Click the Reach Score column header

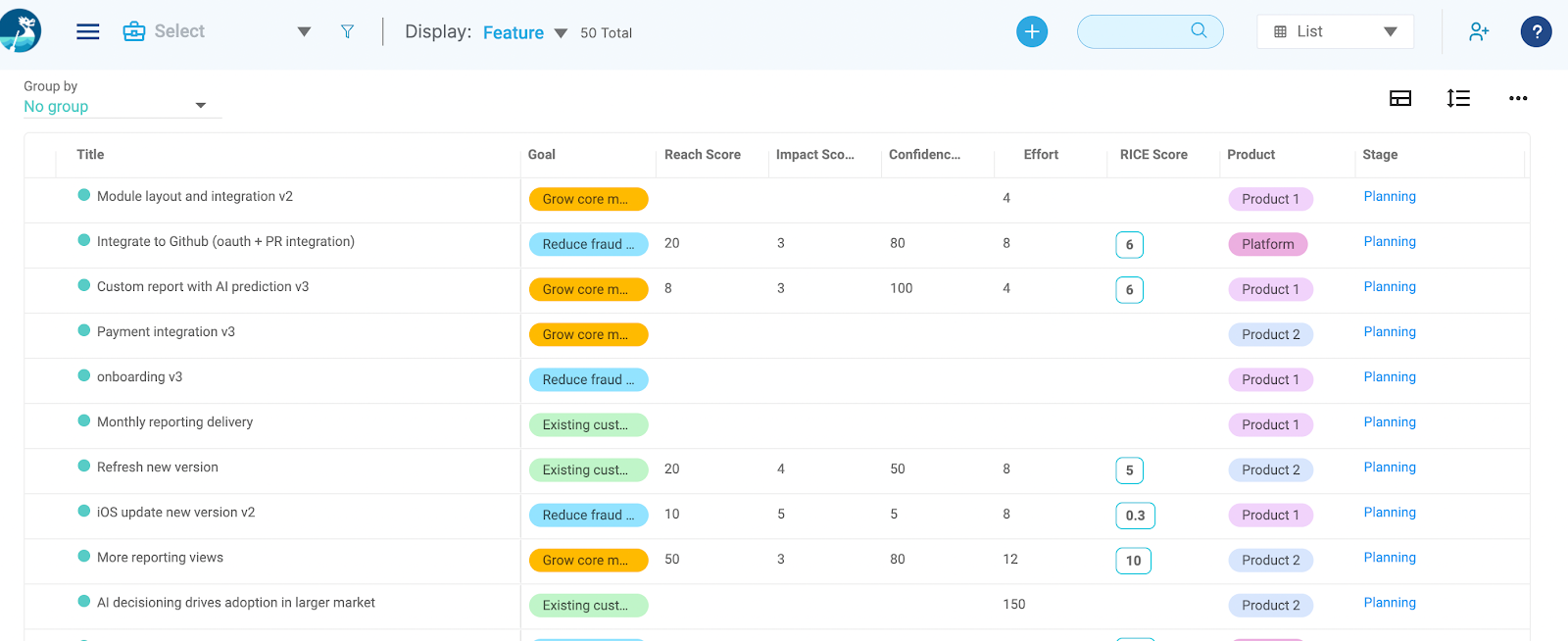(x=703, y=155)
